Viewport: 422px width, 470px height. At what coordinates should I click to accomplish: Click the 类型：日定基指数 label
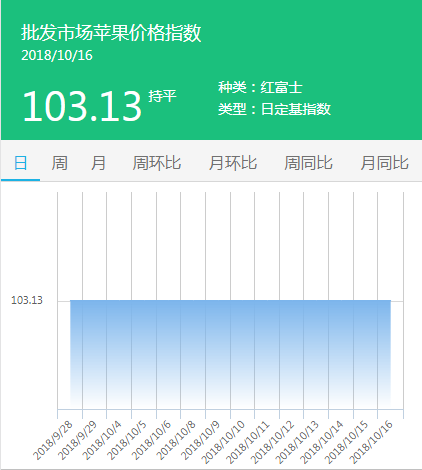(x=274, y=109)
